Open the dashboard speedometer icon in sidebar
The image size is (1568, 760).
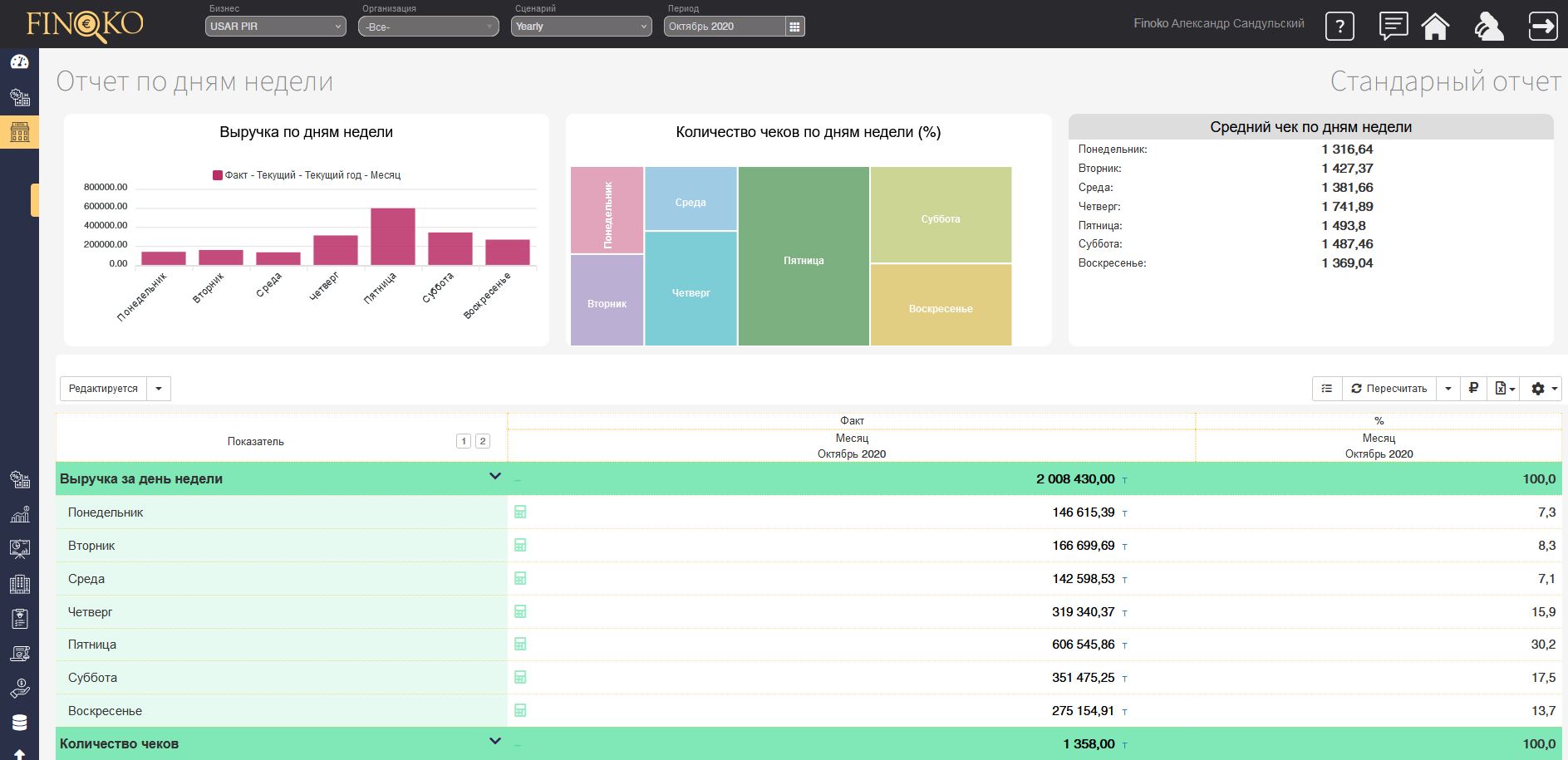pyautogui.click(x=19, y=62)
